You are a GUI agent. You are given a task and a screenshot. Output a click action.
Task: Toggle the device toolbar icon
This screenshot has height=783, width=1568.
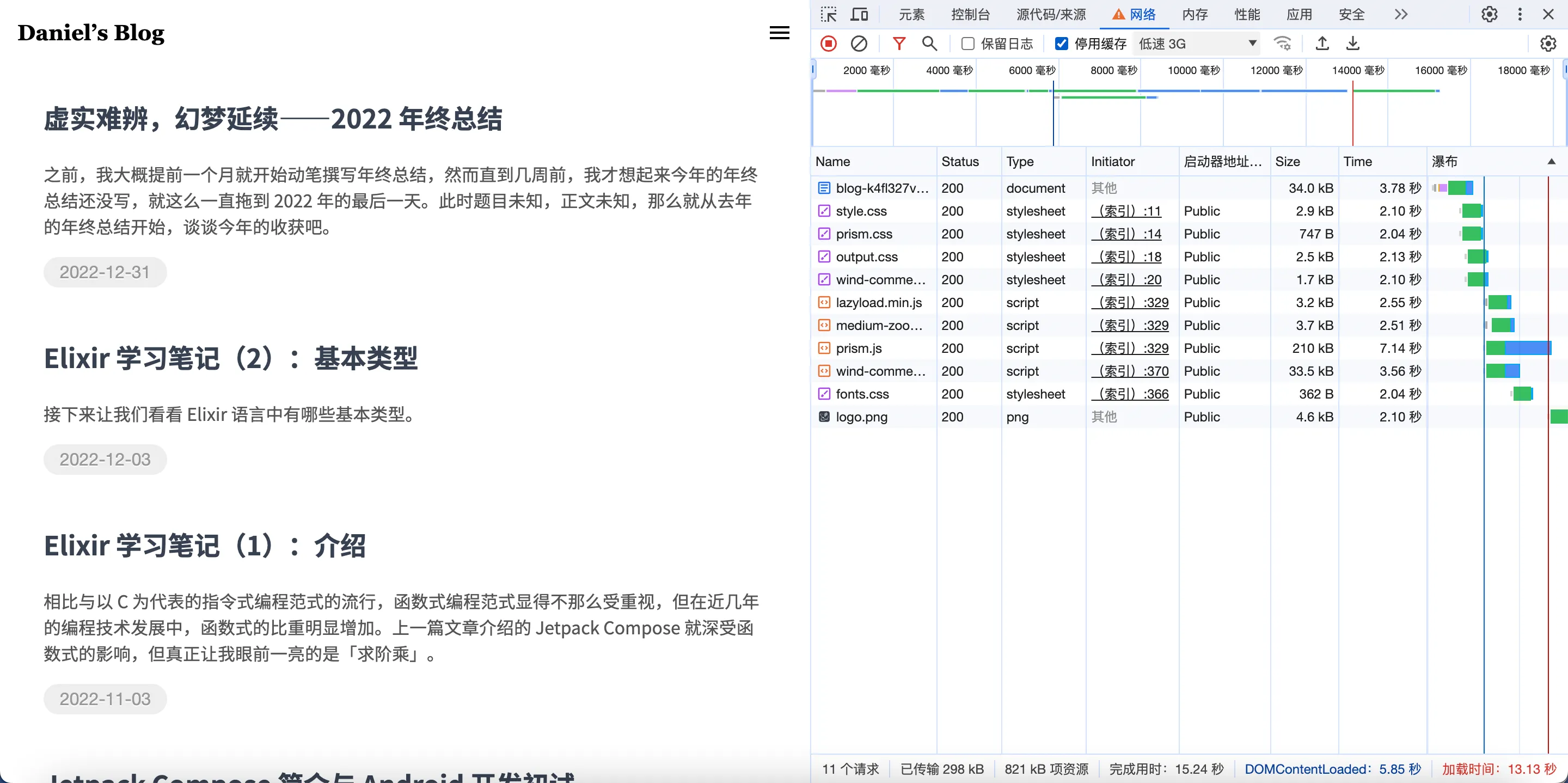860,14
